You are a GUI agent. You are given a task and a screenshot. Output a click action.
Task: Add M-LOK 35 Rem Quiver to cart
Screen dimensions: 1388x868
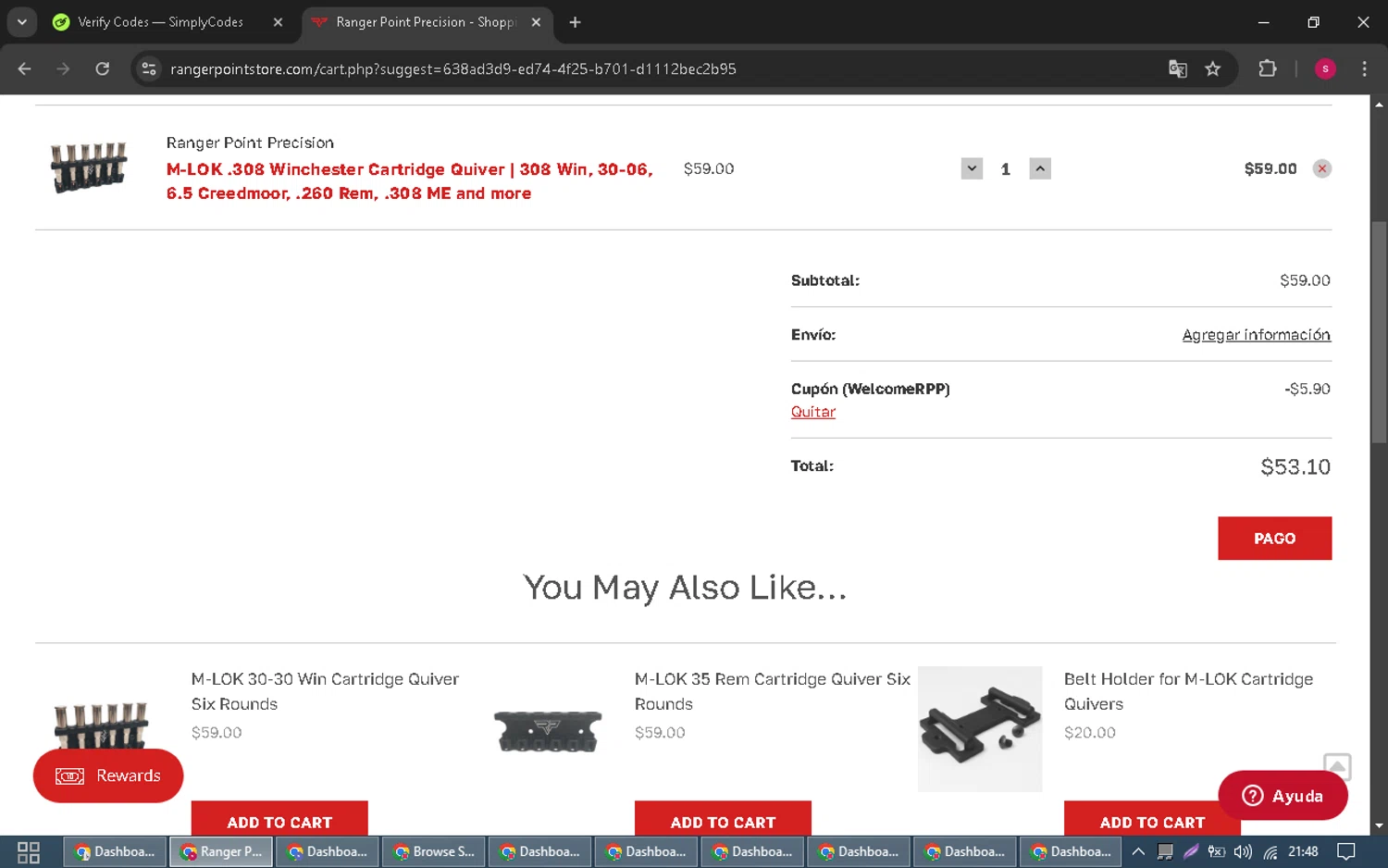(723, 820)
